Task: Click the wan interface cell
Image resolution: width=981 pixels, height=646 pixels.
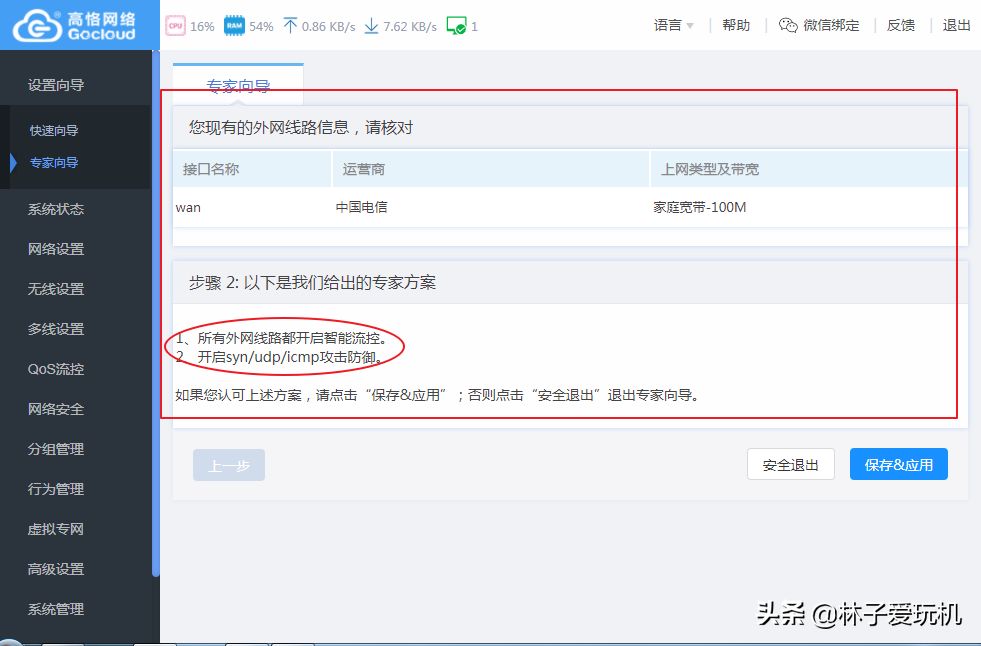Action: pos(188,208)
